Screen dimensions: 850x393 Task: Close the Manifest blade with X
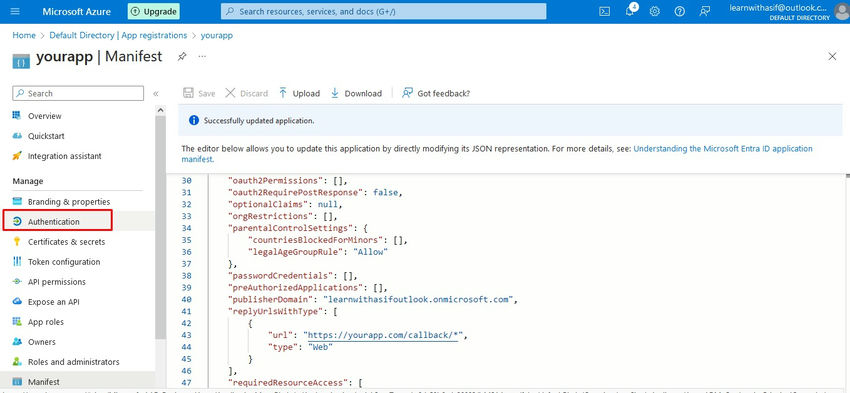832,56
